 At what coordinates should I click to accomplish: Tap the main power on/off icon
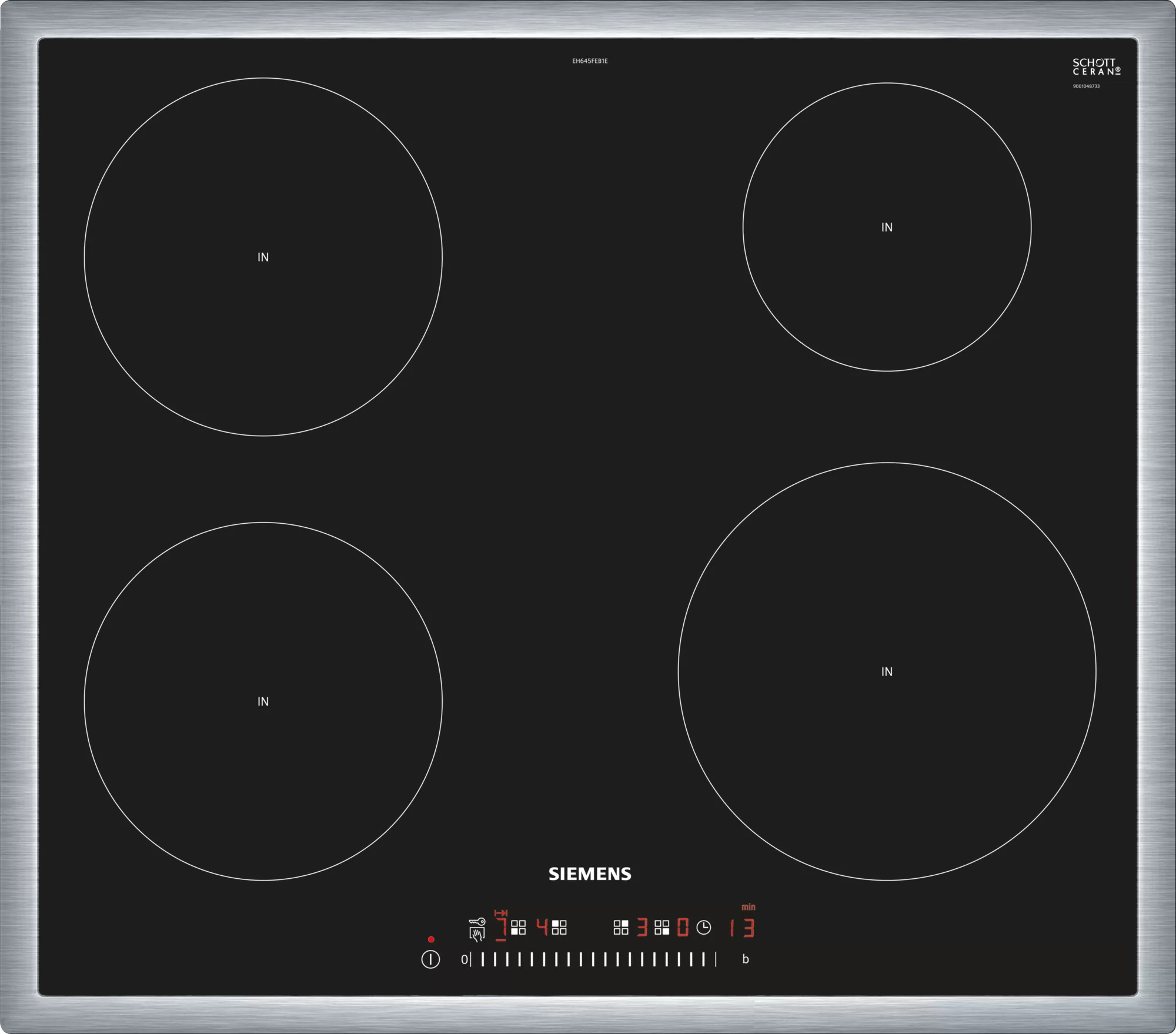click(x=430, y=960)
